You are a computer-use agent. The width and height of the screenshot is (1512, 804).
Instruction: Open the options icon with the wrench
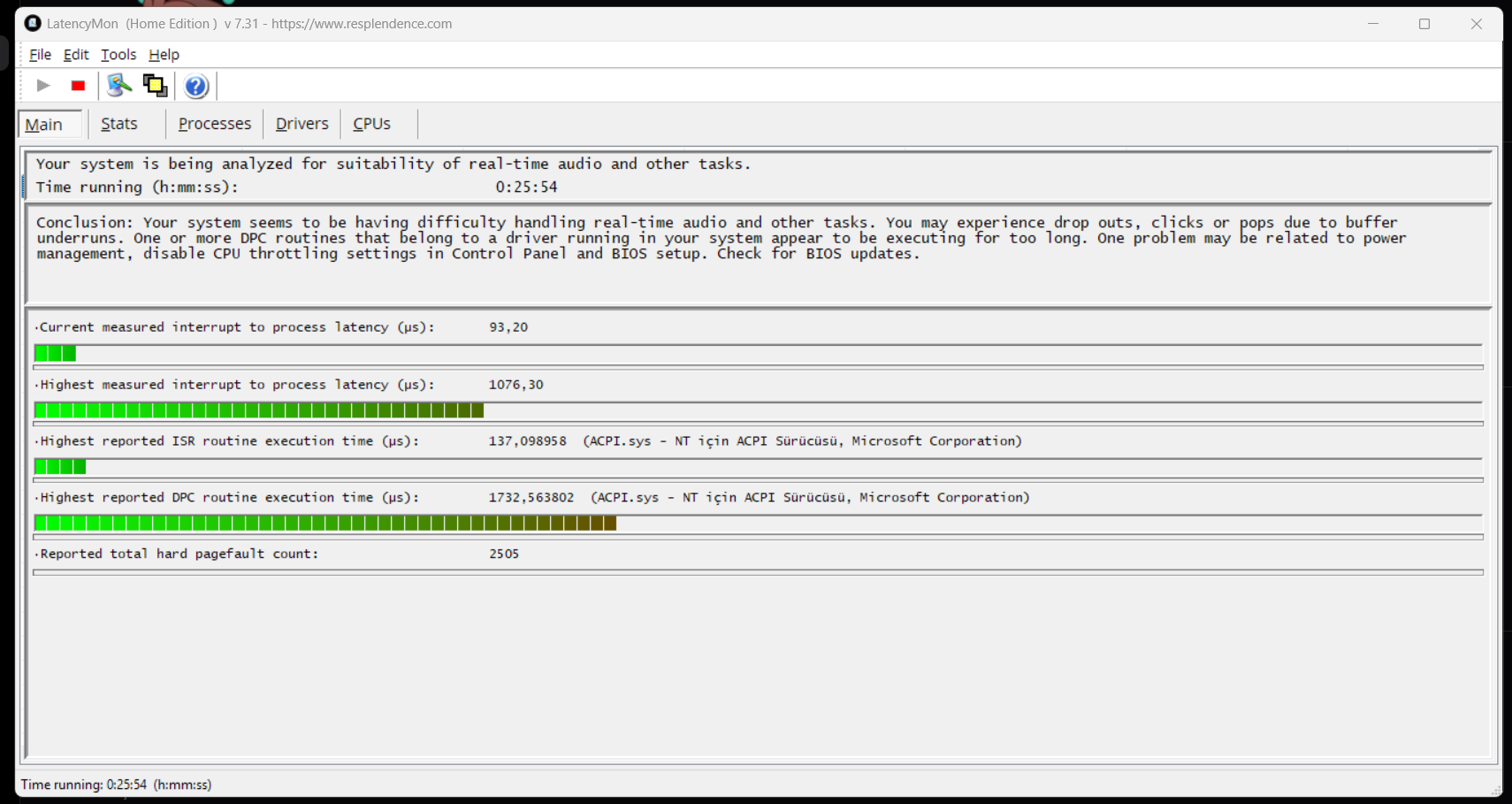pos(119,86)
